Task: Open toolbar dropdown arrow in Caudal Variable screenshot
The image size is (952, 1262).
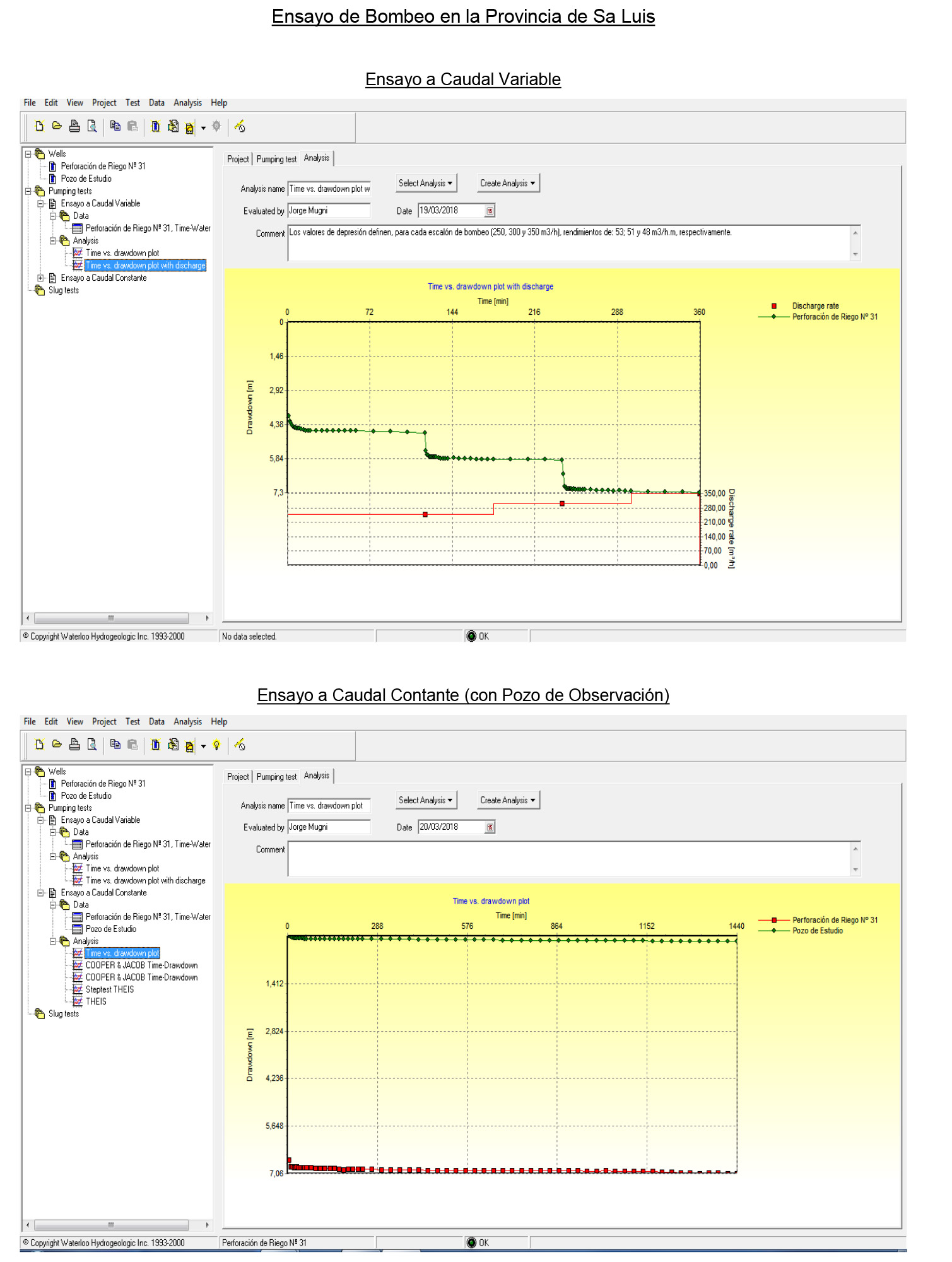Action: (x=203, y=128)
